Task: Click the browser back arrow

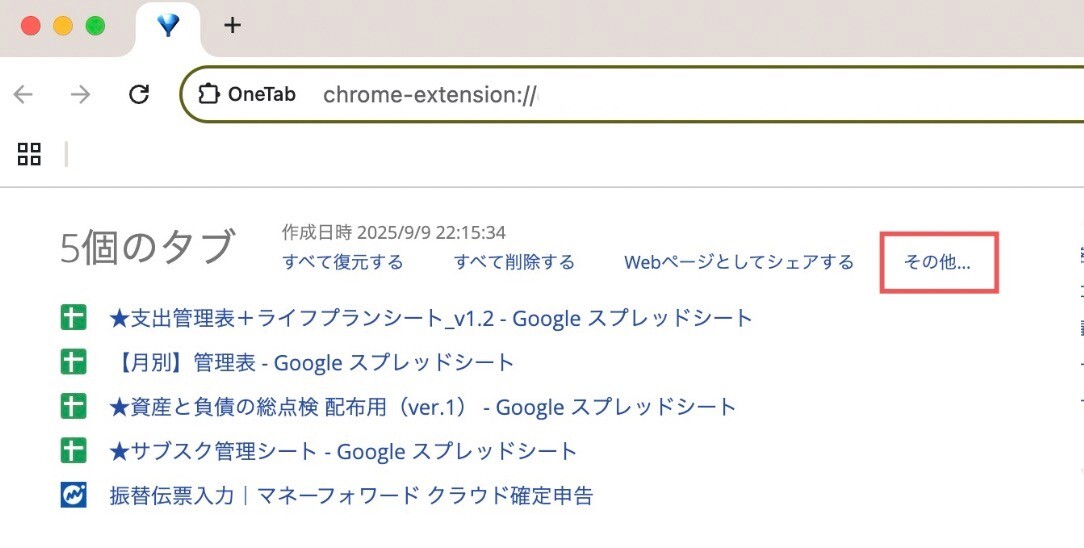Action: [24, 94]
